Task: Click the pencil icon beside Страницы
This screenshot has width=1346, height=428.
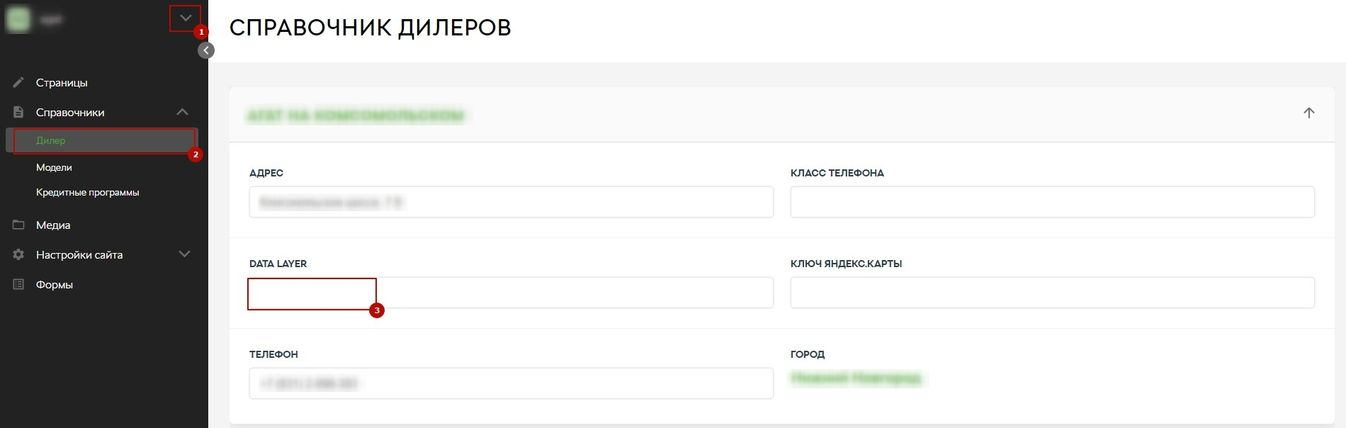Action: (18, 82)
